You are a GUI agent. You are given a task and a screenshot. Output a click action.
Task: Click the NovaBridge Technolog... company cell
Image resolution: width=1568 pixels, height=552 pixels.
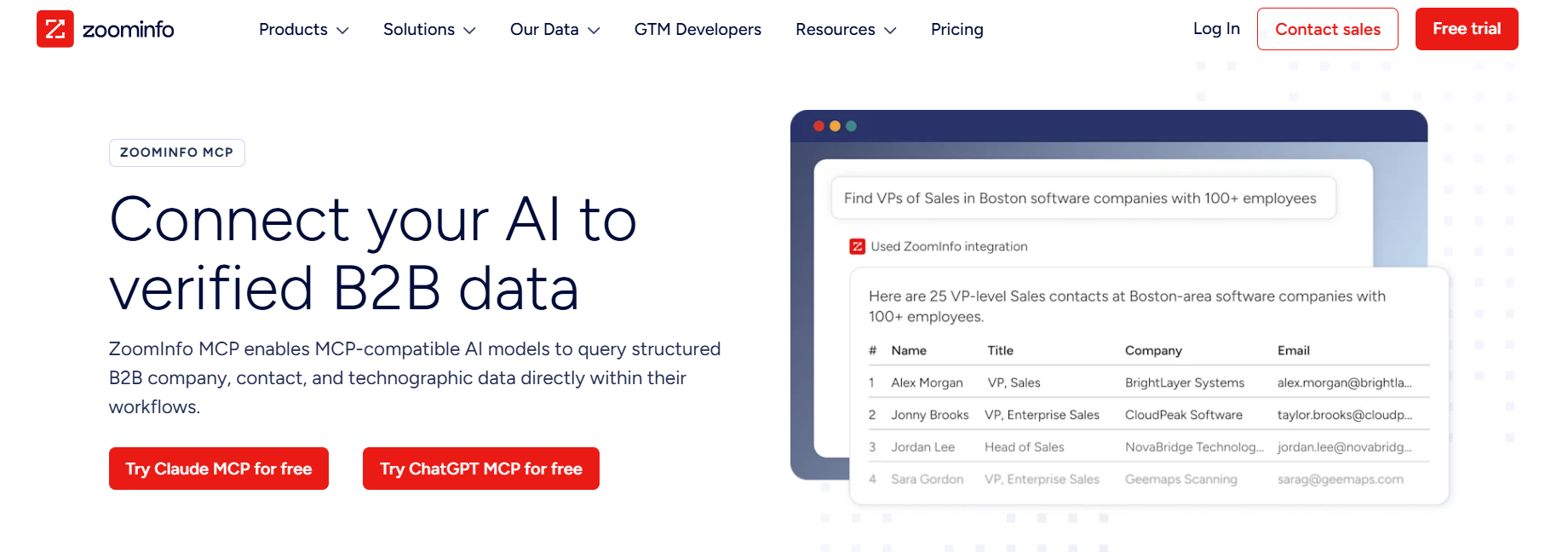coord(1194,447)
